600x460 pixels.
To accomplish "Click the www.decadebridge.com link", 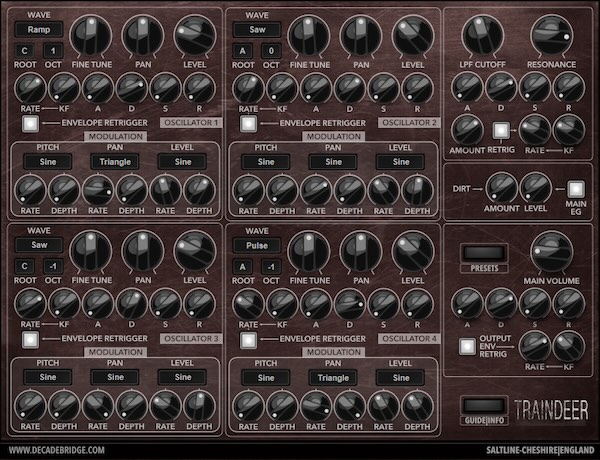I will (56, 450).
